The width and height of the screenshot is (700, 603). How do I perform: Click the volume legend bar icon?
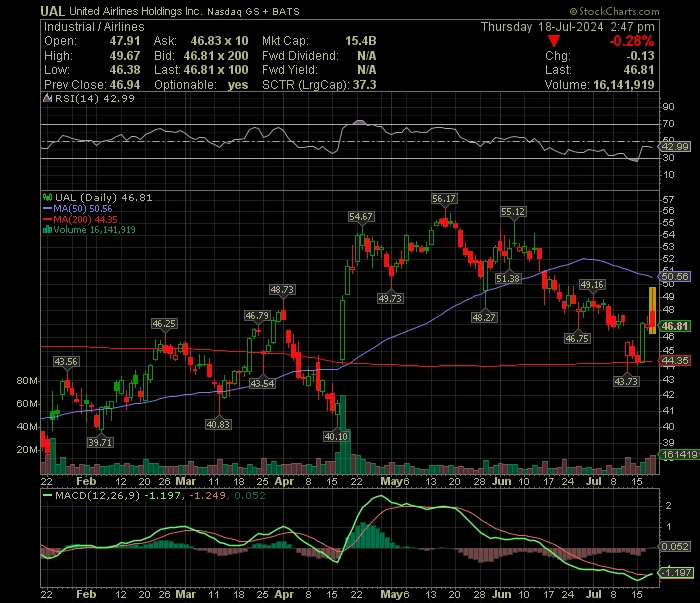47,230
